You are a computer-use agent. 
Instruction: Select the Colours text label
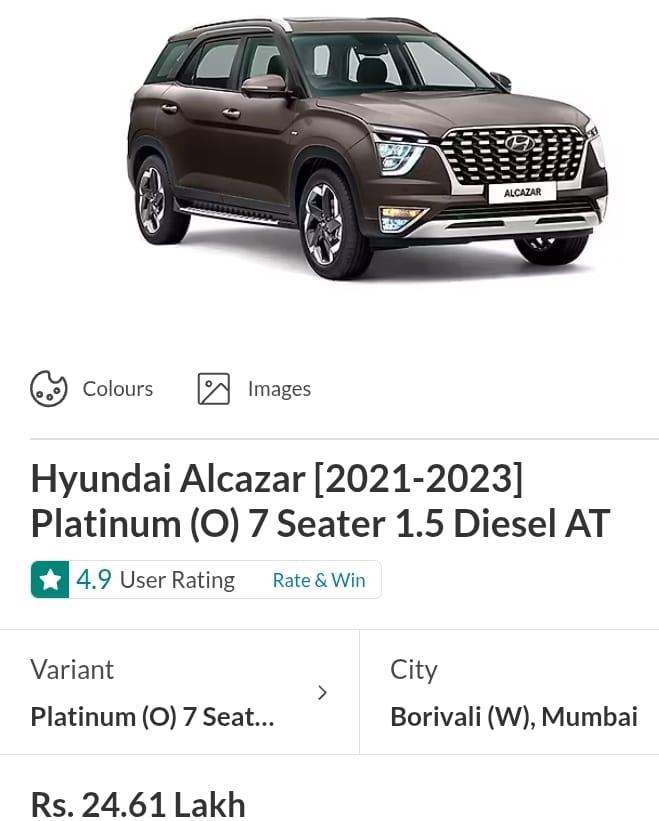tap(118, 388)
